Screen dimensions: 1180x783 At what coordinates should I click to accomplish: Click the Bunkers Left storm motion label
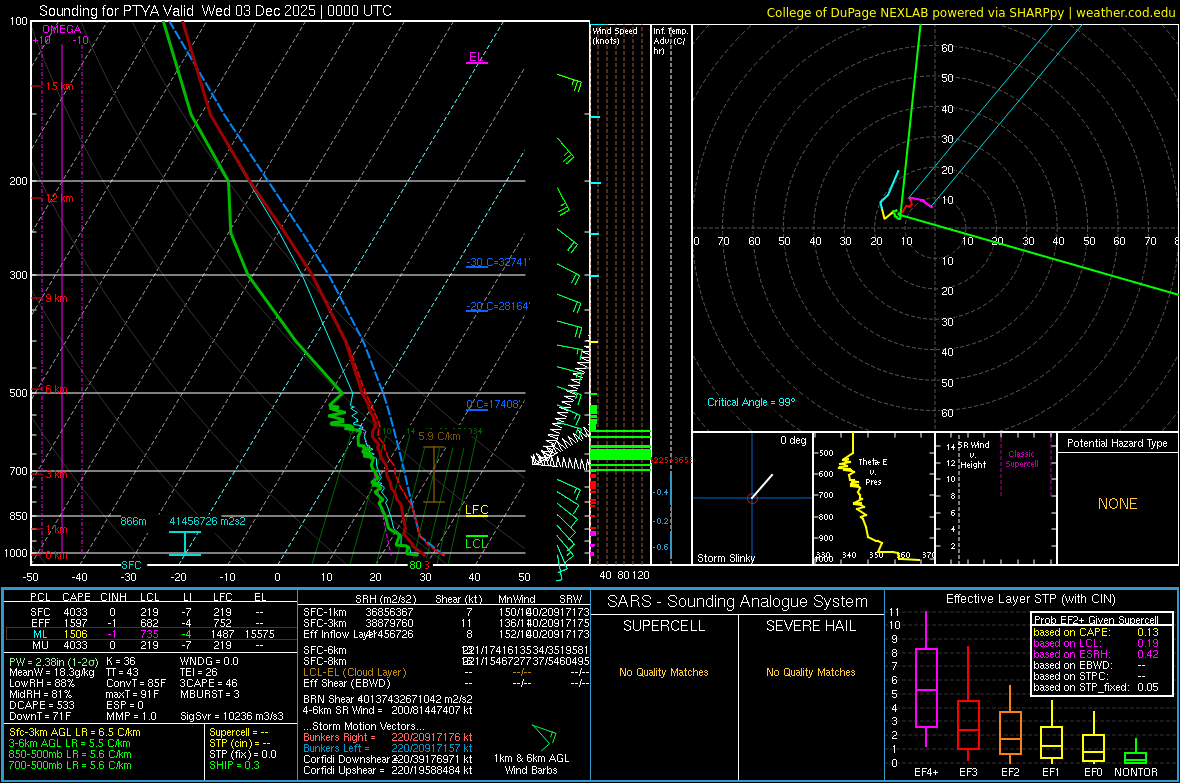336,748
